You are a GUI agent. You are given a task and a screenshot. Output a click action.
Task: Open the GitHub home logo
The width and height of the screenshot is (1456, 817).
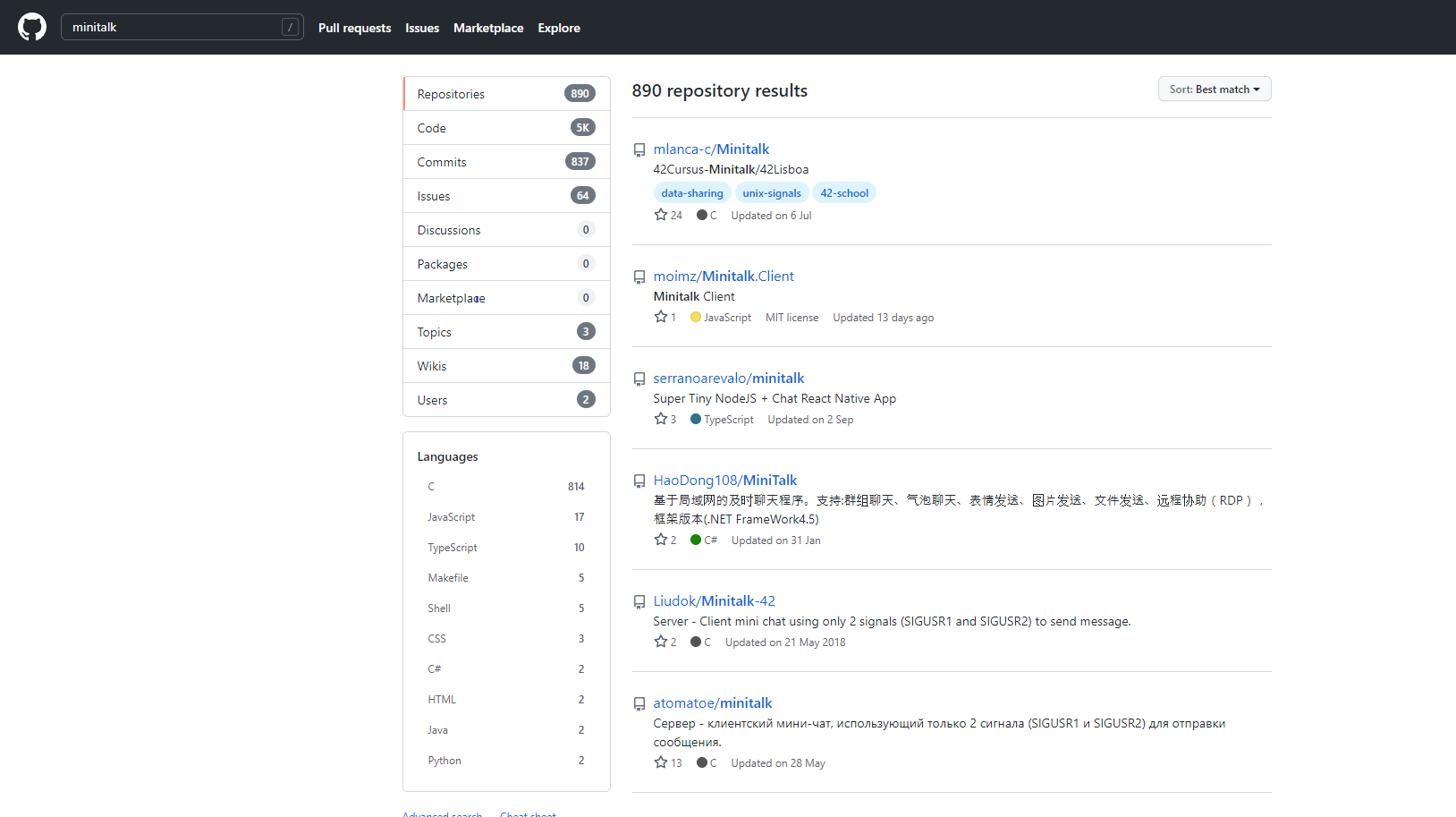tap(32, 27)
